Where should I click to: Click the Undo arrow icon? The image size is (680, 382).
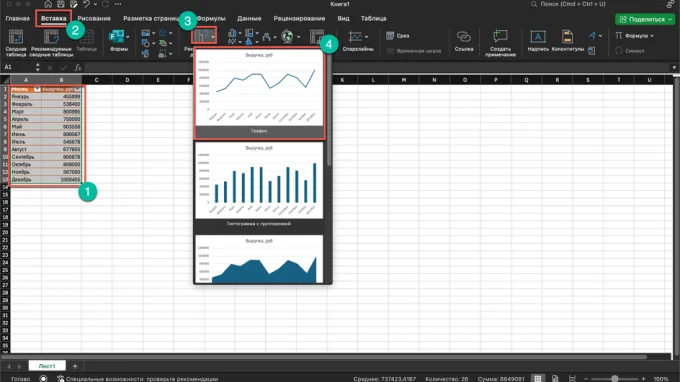(x=86, y=4)
